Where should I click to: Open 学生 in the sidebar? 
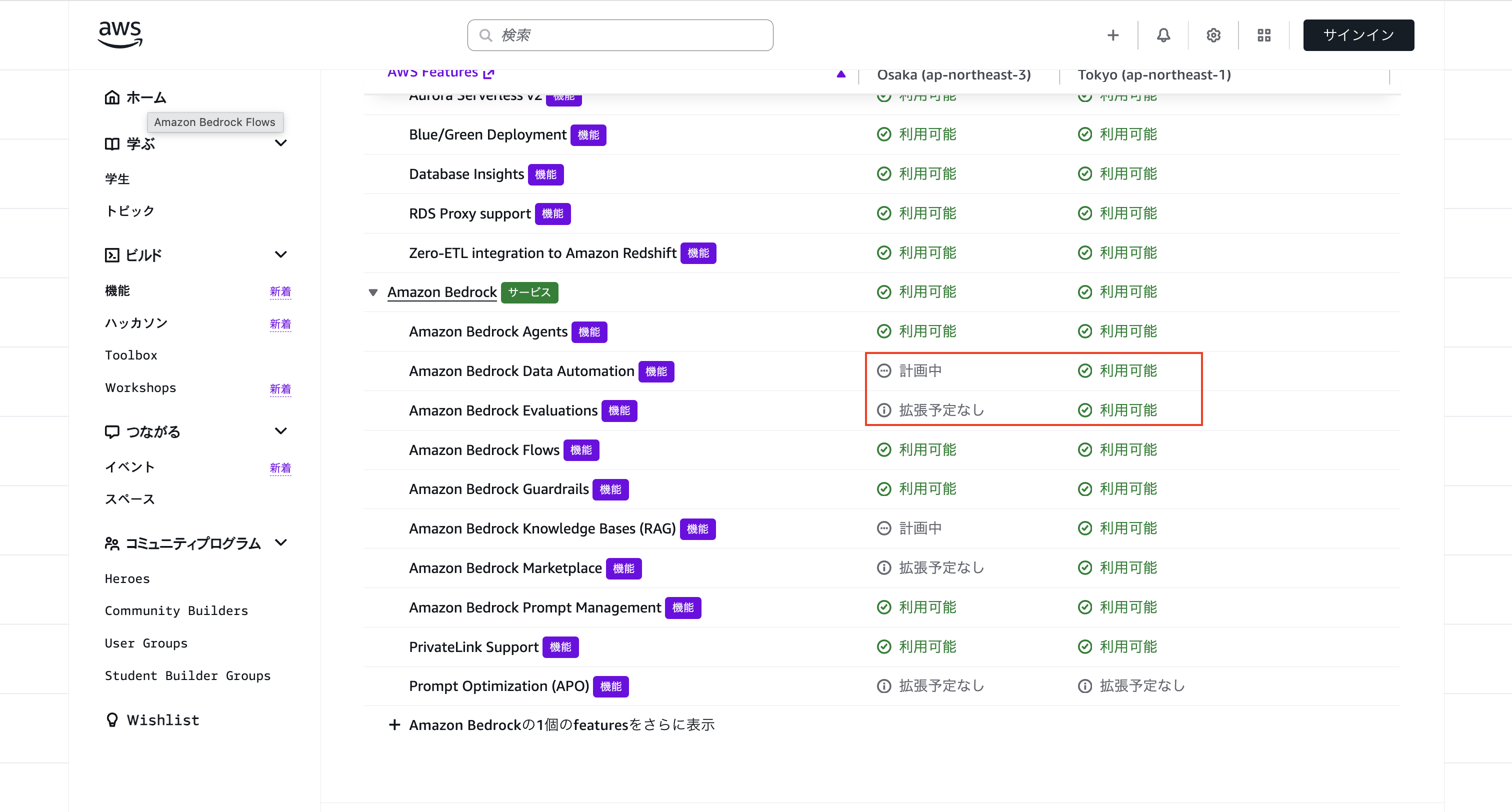pyautogui.click(x=117, y=178)
